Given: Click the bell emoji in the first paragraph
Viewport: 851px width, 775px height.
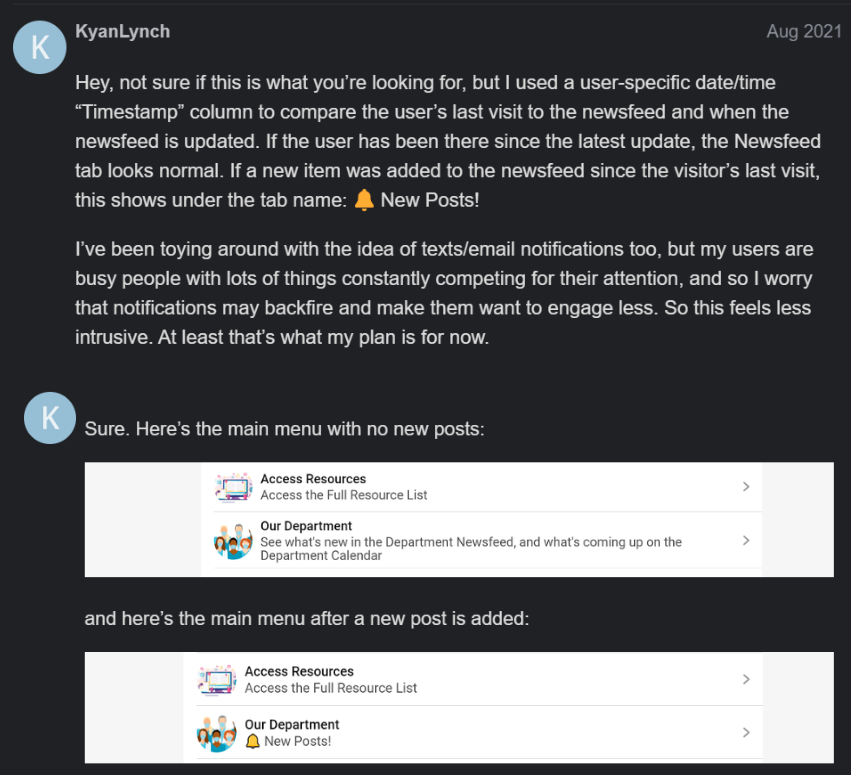Looking at the screenshot, I should click(x=365, y=200).
